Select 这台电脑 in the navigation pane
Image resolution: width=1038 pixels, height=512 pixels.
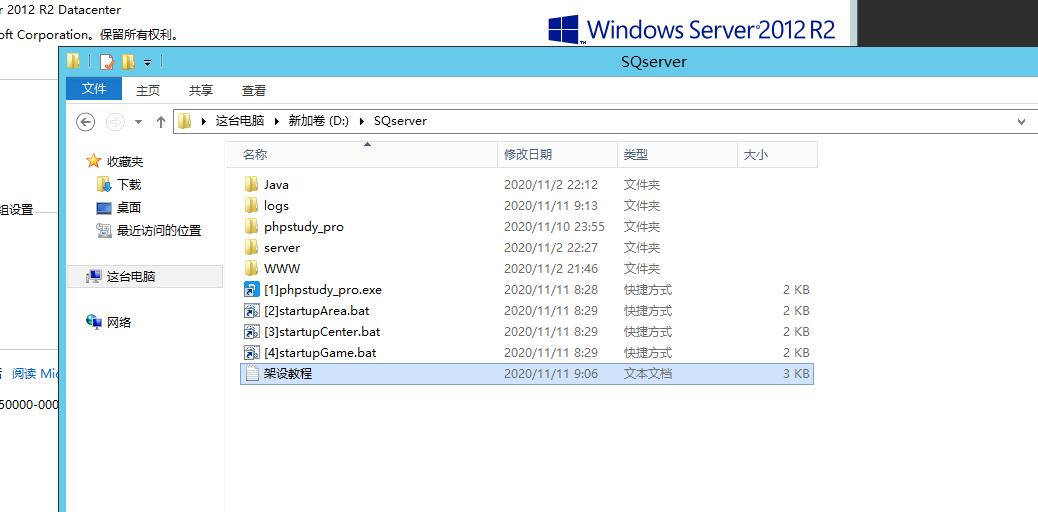click(131, 277)
